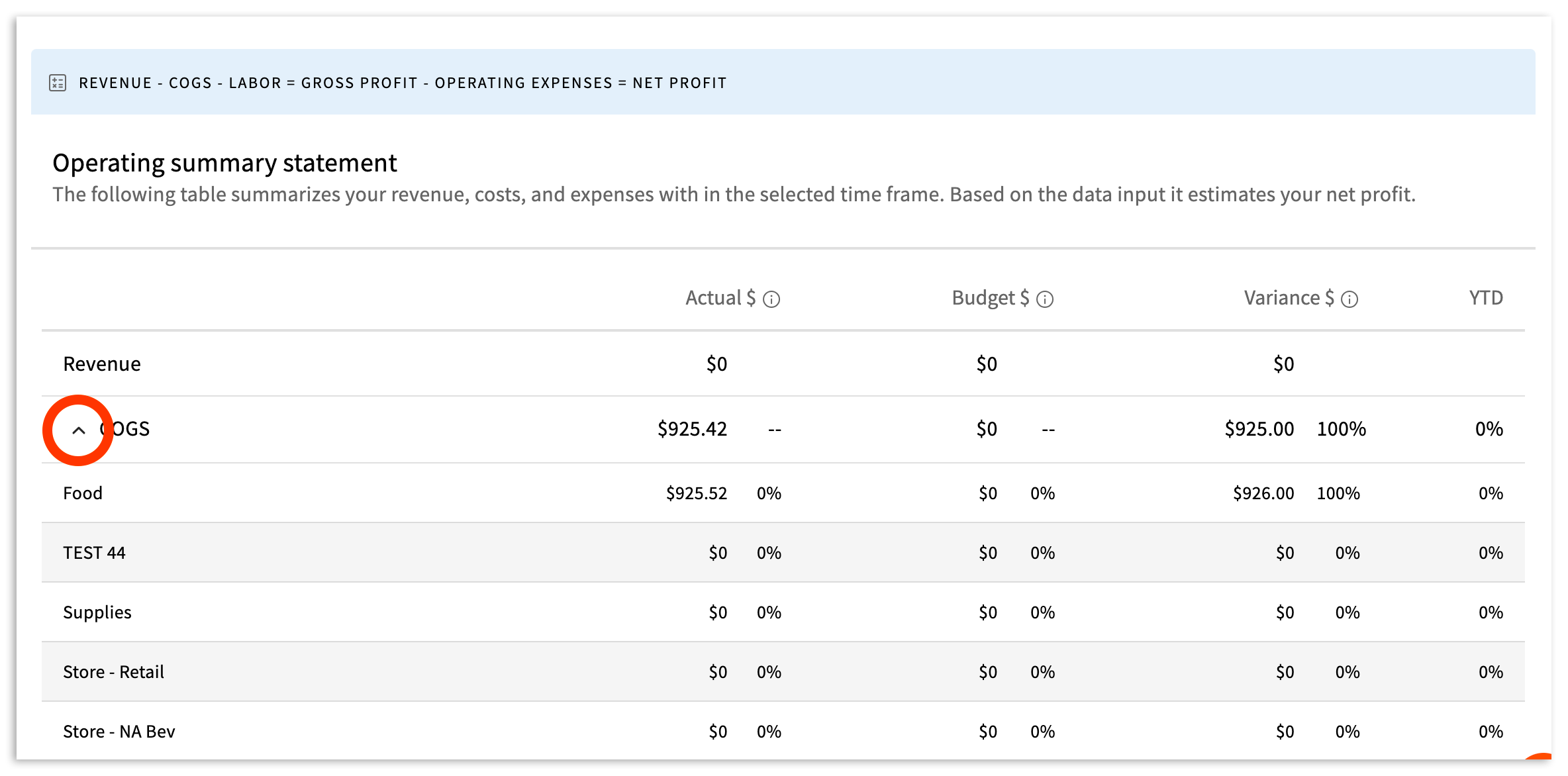
Task: Click info icon next to Variance $
Action: (x=1349, y=300)
